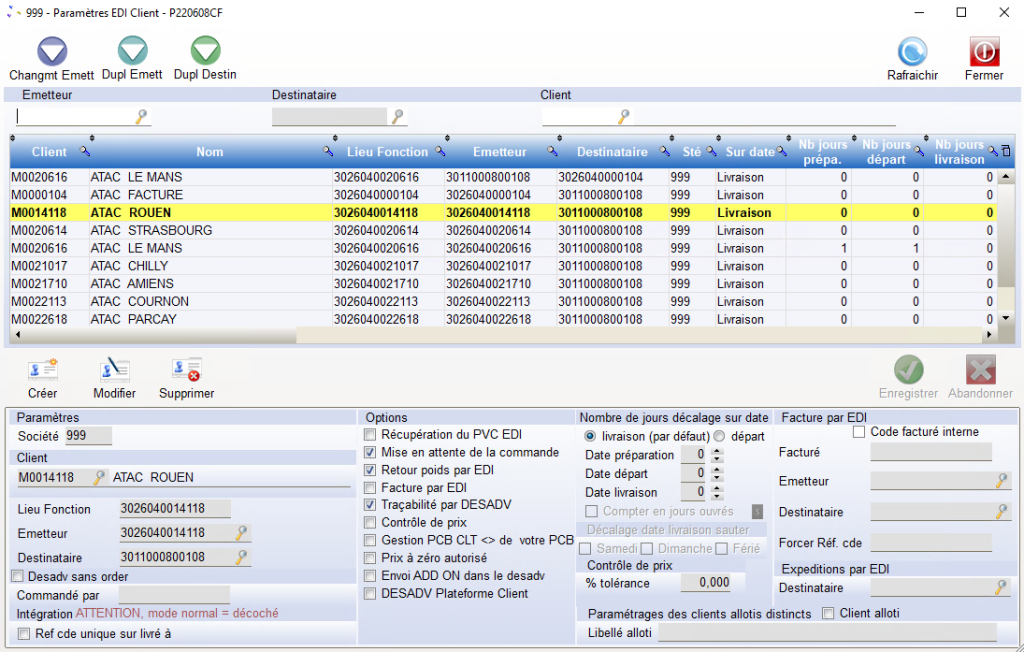Open the Emetteur filter lookup key
1024x652 pixels.
pos(142,117)
